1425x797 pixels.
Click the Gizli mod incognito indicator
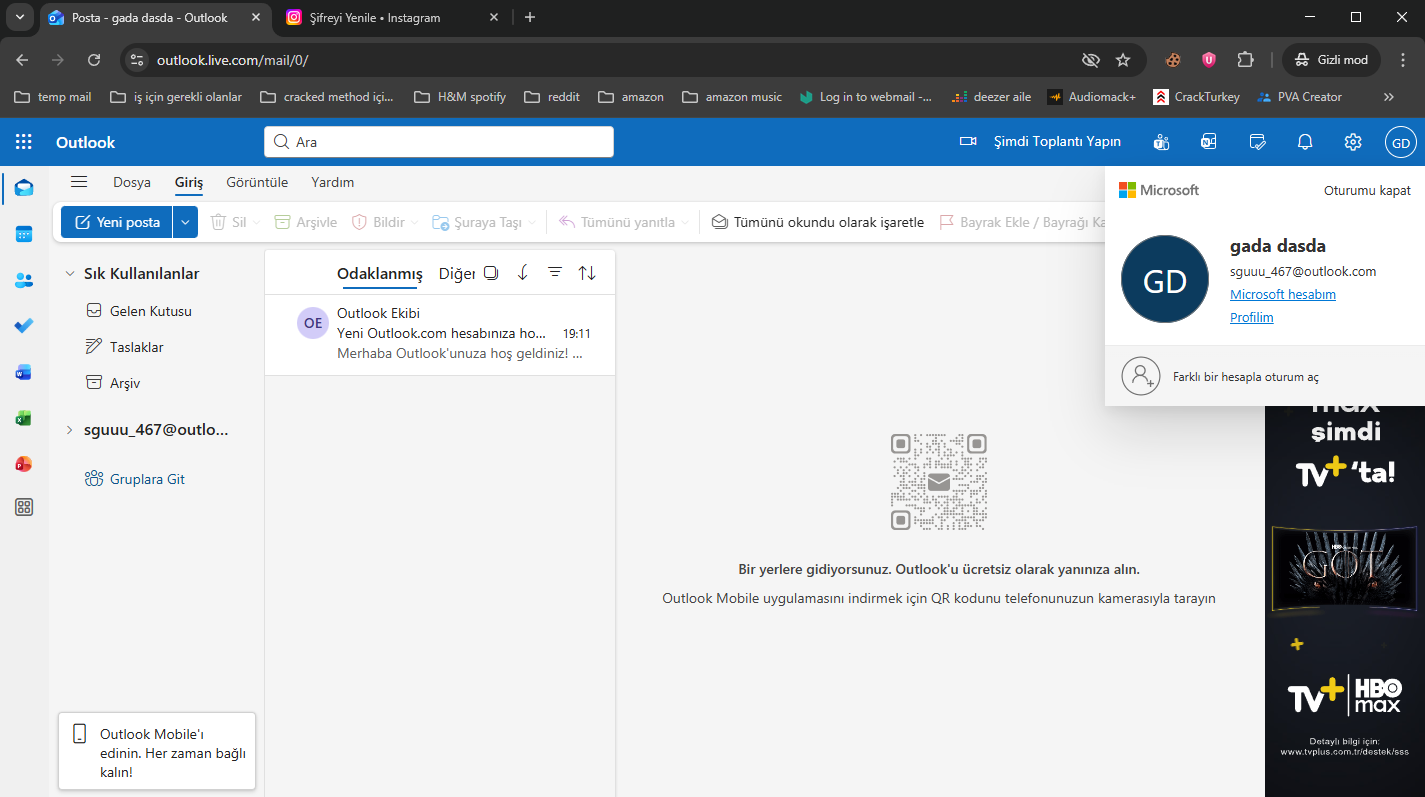[1331, 60]
